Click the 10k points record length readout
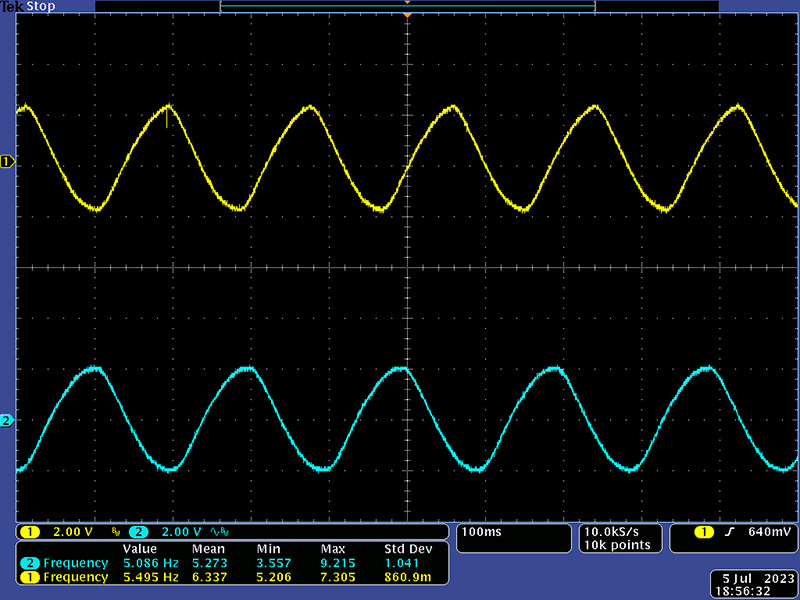Screen dimensions: 800x600 click(617, 545)
